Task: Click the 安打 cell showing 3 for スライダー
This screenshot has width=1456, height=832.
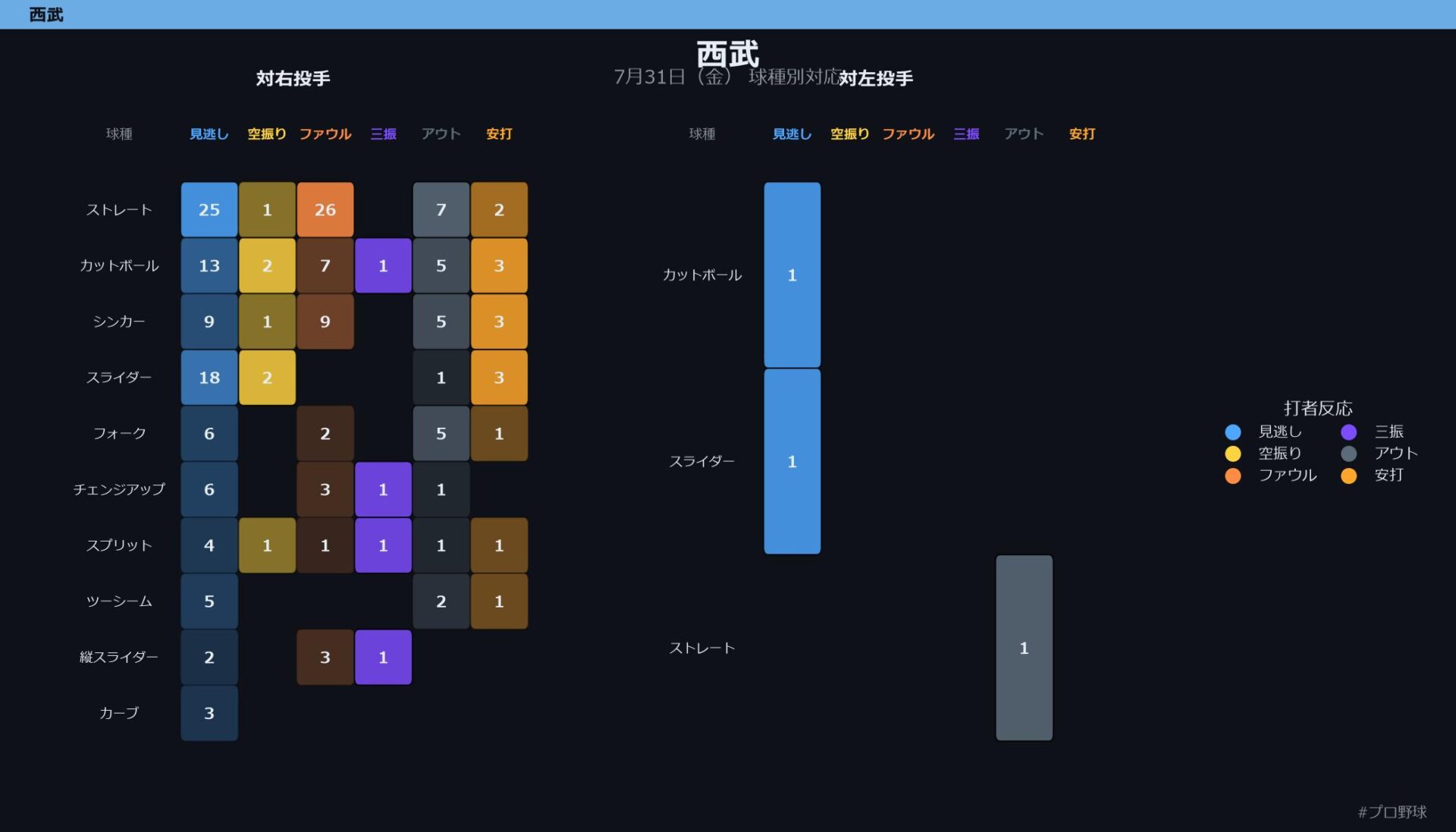Action: [499, 378]
